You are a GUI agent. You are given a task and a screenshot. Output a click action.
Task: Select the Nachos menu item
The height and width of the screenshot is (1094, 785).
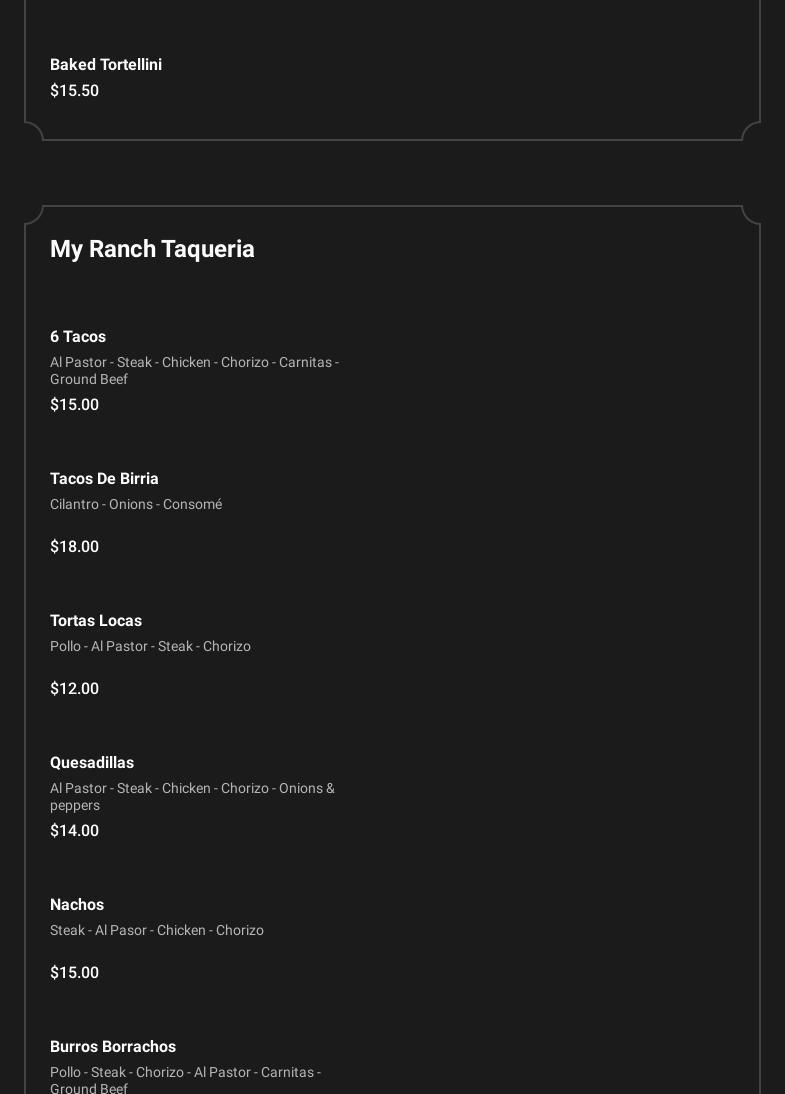click(x=77, y=905)
